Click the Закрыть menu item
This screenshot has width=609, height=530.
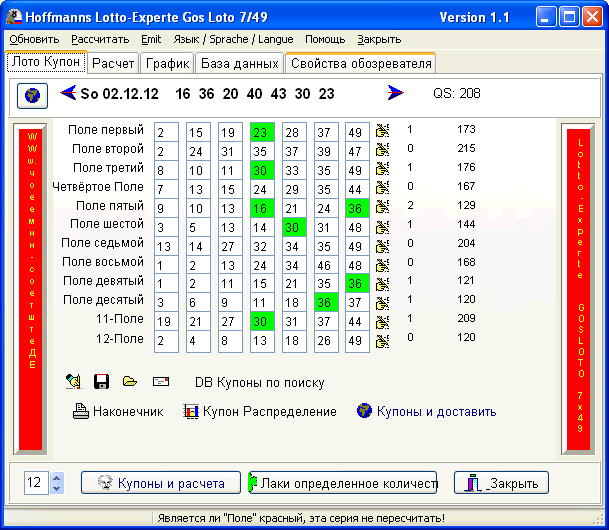(x=379, y=40)
